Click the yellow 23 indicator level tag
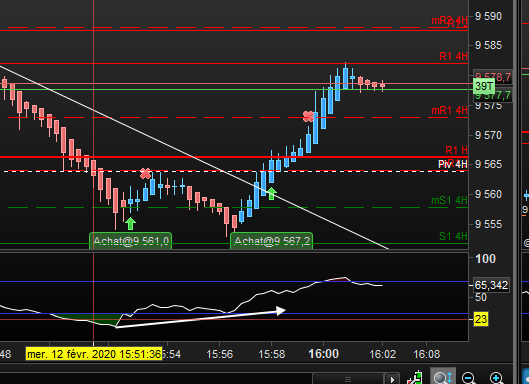The width and height of the screenshot is (529, 384). pyautogui.click(x=481, y=319)
